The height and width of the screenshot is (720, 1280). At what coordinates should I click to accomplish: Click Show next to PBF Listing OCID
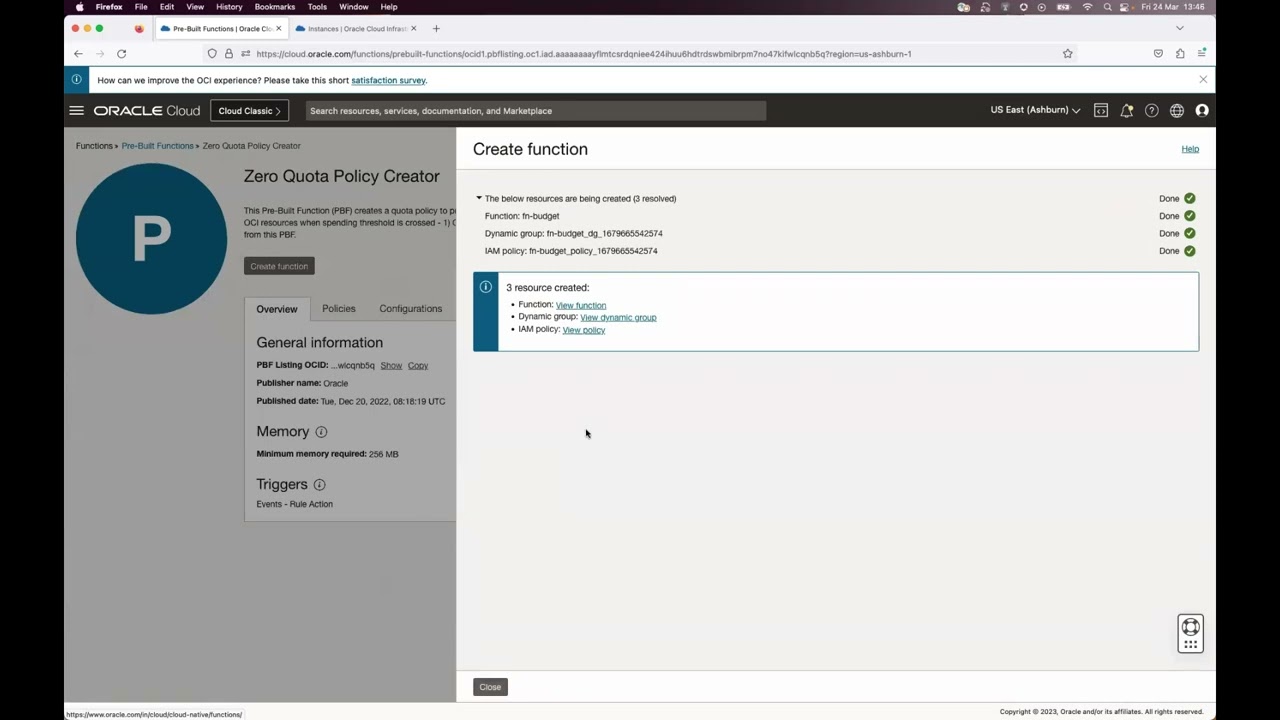click(391, 366)
